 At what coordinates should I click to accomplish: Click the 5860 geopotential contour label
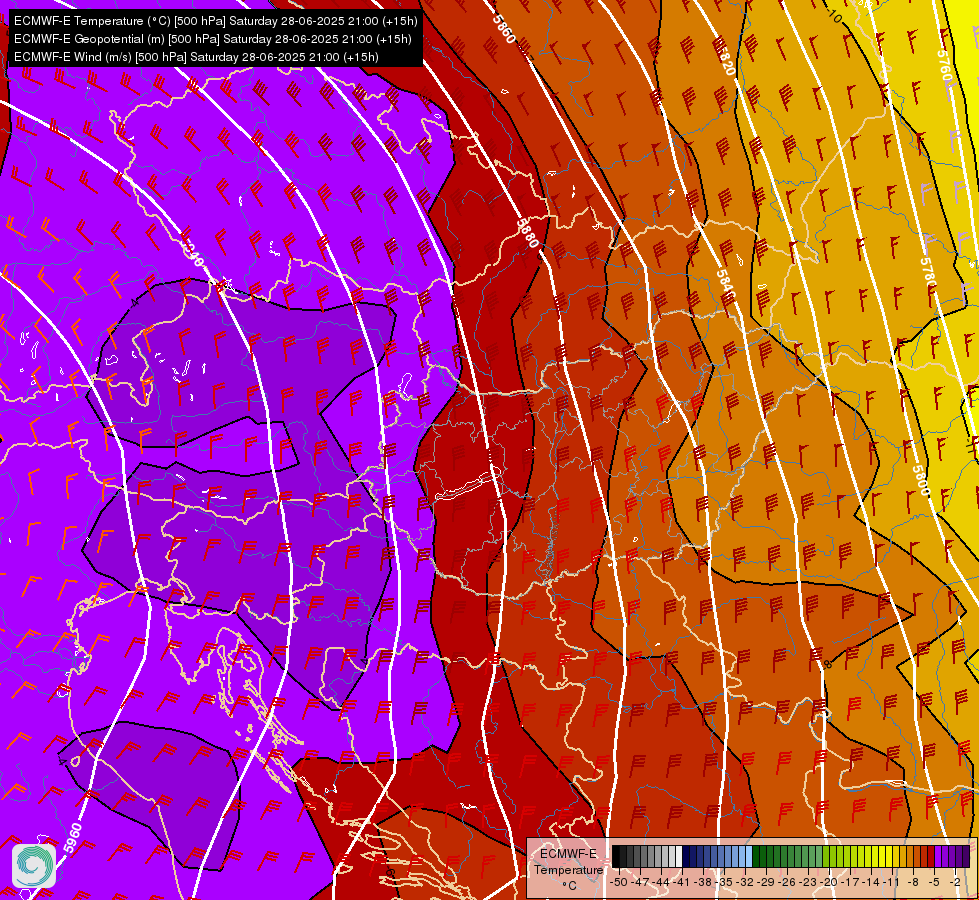click(504, 29)
